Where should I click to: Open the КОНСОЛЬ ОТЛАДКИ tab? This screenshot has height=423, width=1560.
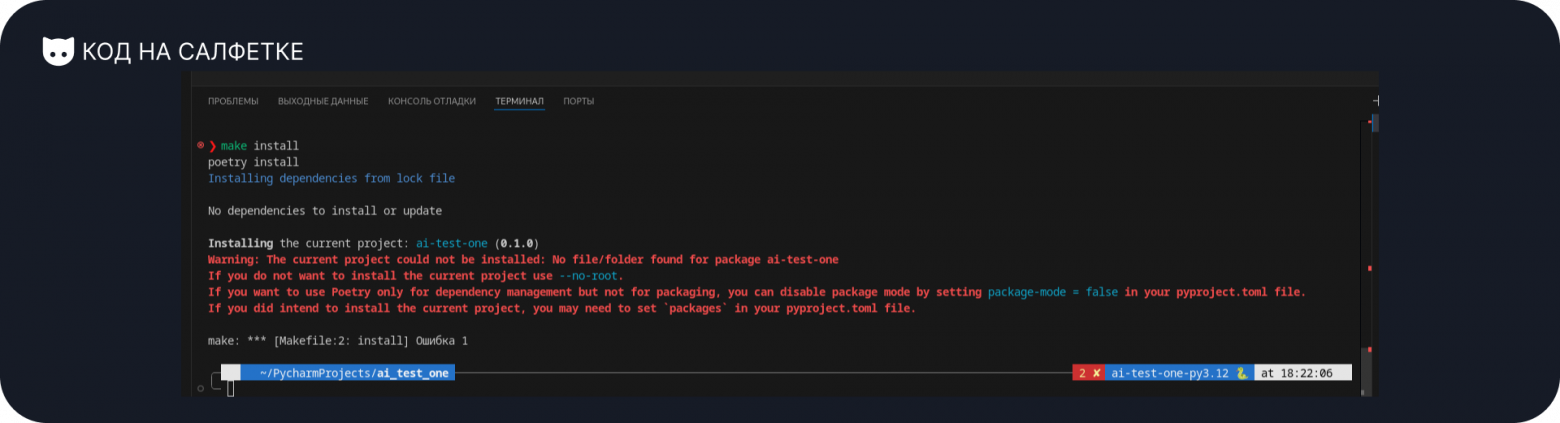(432, 102)
